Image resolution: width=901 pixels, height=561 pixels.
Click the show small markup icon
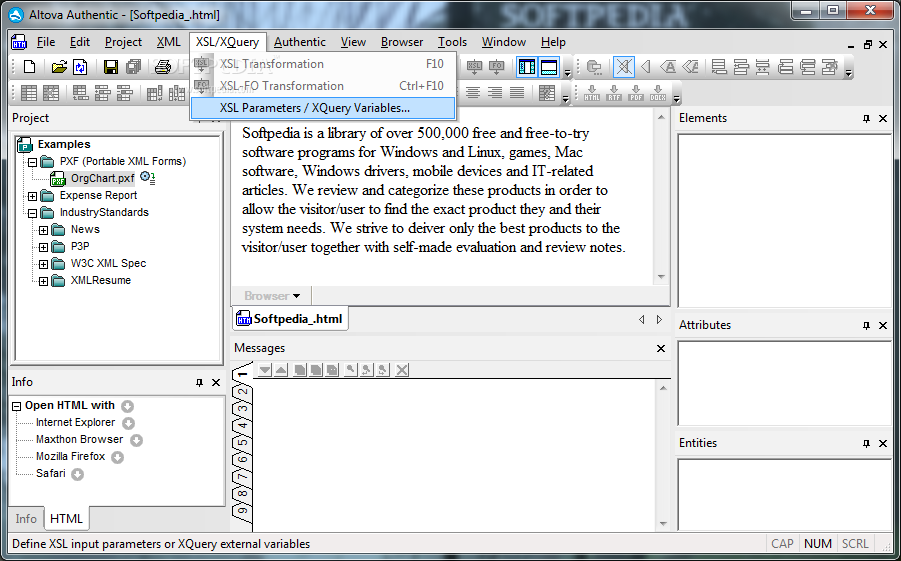pos(646,67)
